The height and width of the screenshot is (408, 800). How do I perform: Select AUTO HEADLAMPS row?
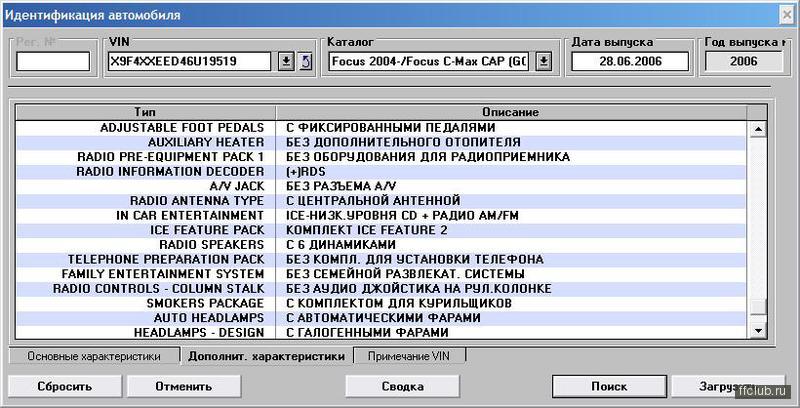[381, 318]
